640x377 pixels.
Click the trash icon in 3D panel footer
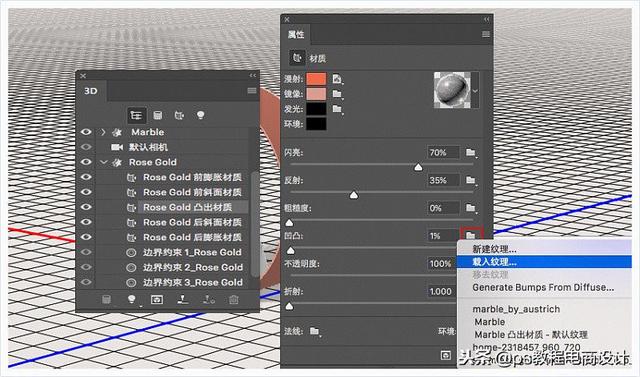233,299
